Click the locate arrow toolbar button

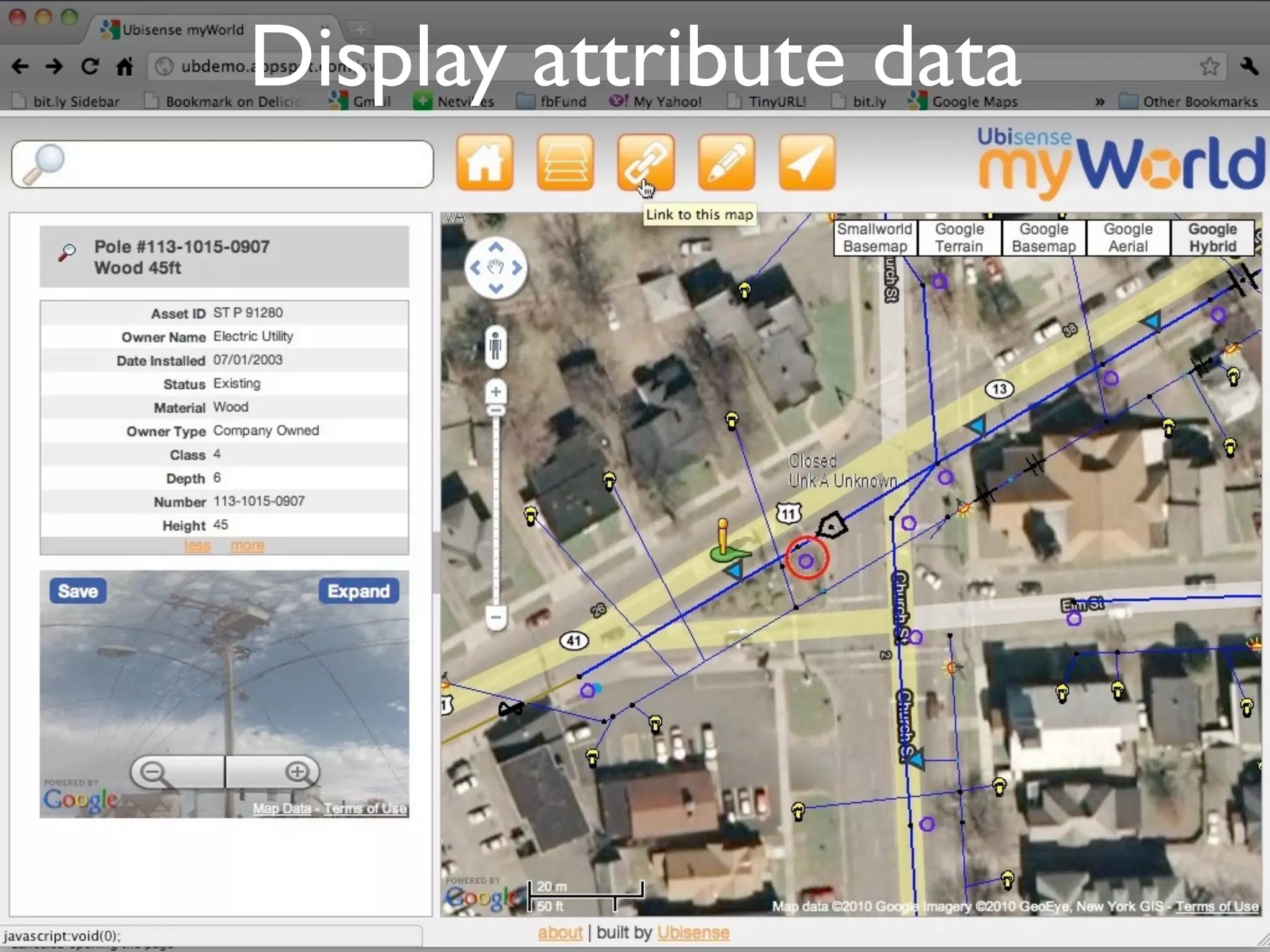coord(807,162)
